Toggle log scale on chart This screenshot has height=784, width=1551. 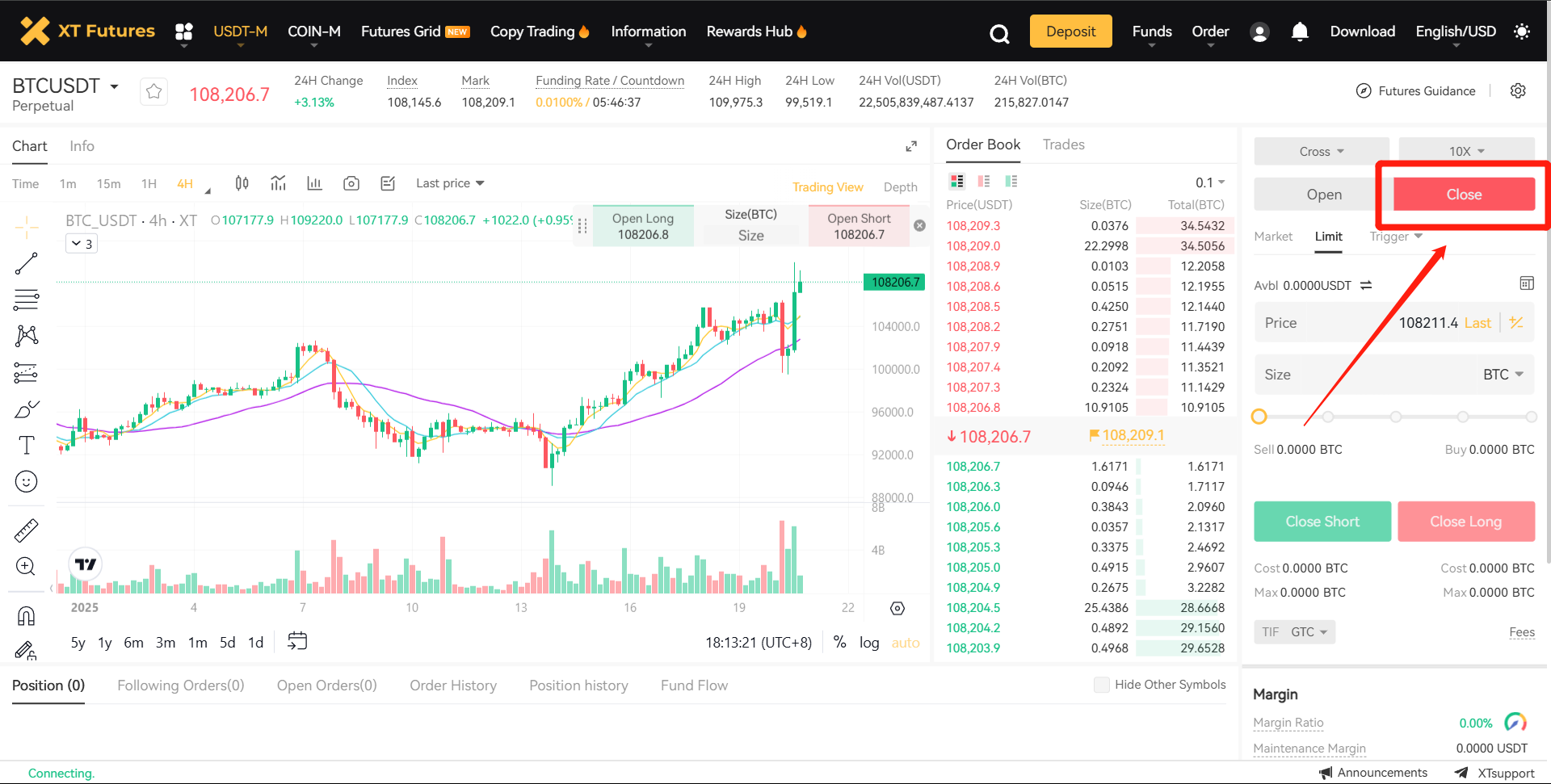point(869,643)
